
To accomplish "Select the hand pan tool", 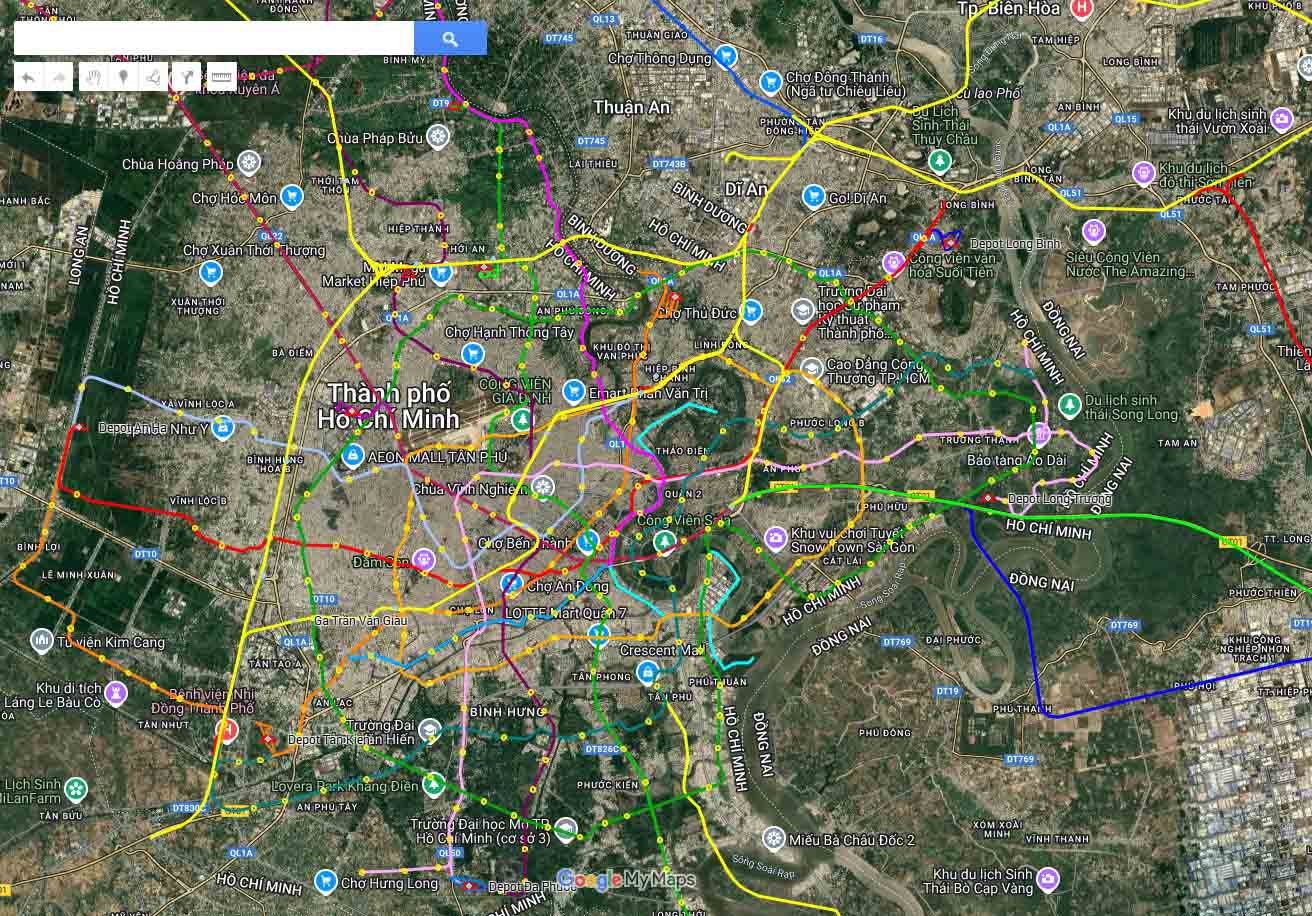I will pos(92,77).
